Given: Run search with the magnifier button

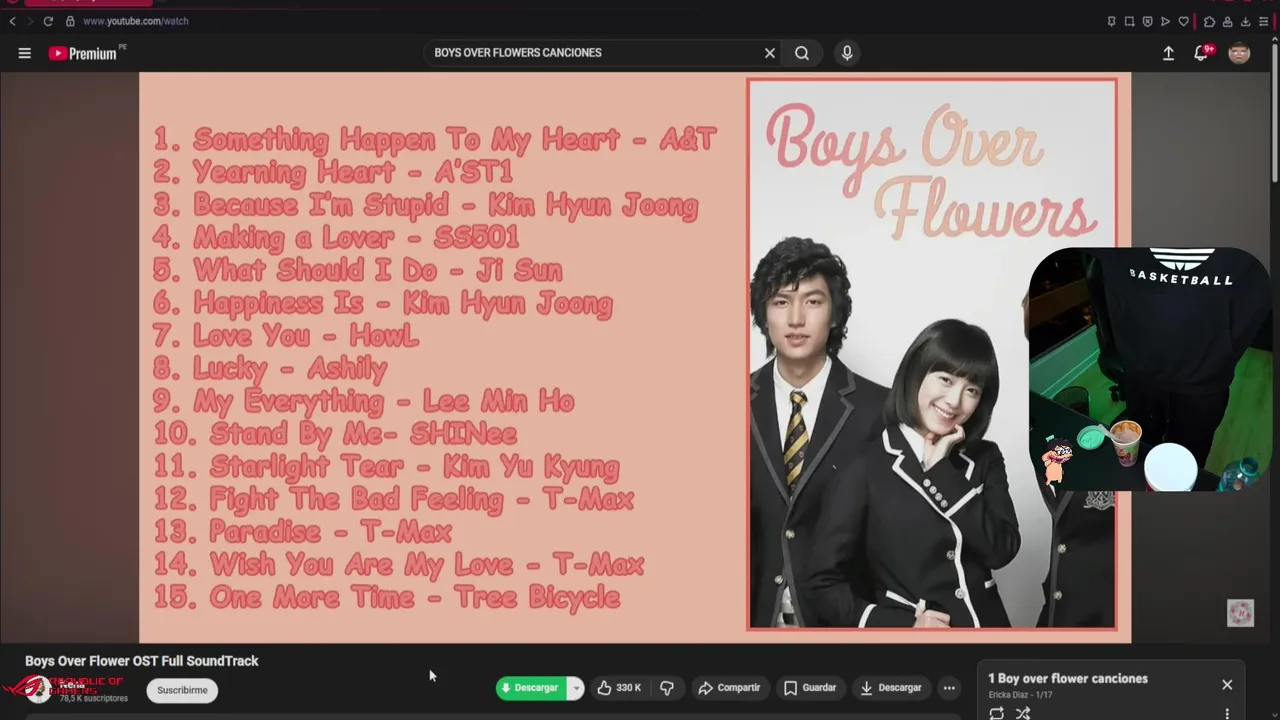Looking at the screenshot, I should 802,53.
